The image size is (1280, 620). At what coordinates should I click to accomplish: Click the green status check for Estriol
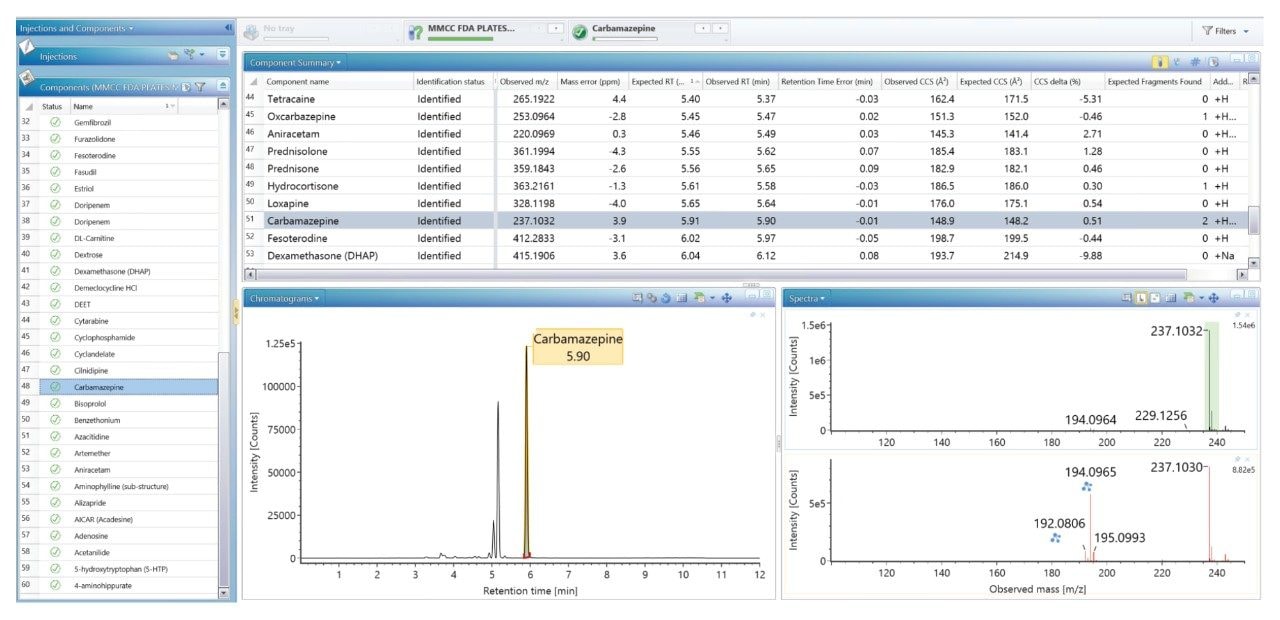pyautogui.click(x=55, y=187)
